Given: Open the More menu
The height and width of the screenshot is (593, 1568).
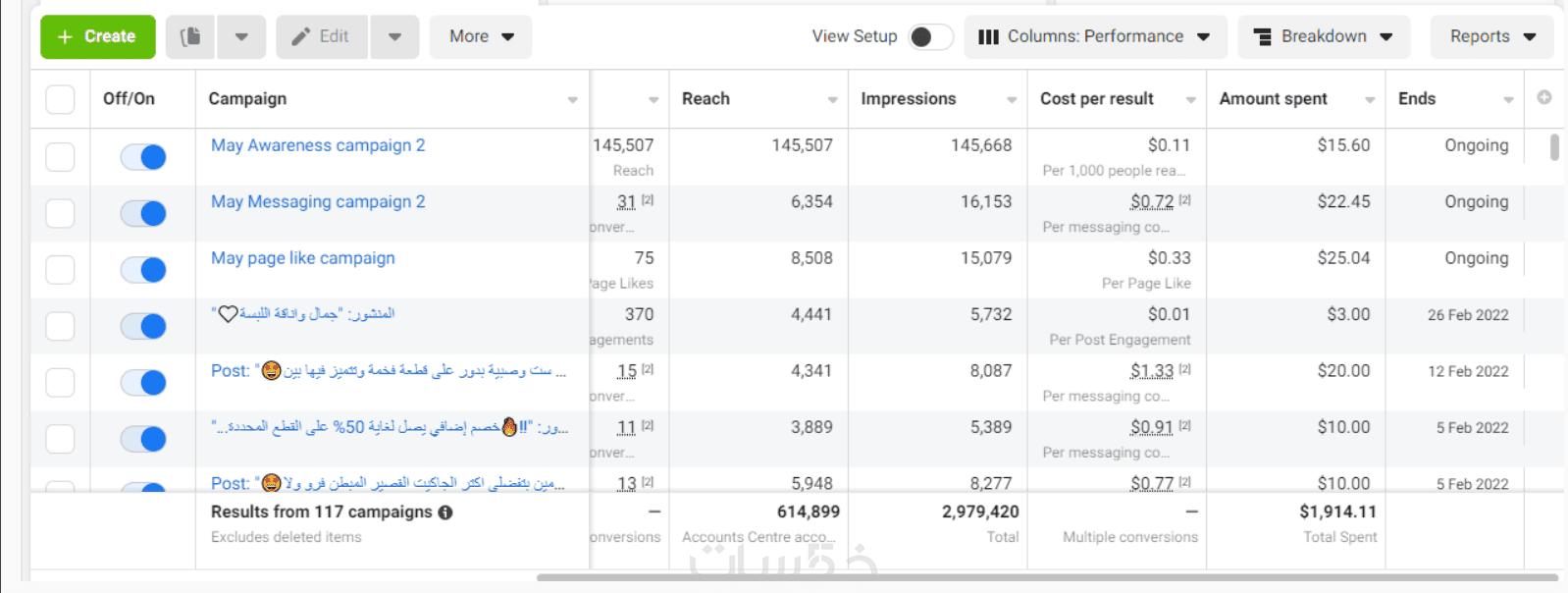Looking at the screenshot, I should (481, 36).
